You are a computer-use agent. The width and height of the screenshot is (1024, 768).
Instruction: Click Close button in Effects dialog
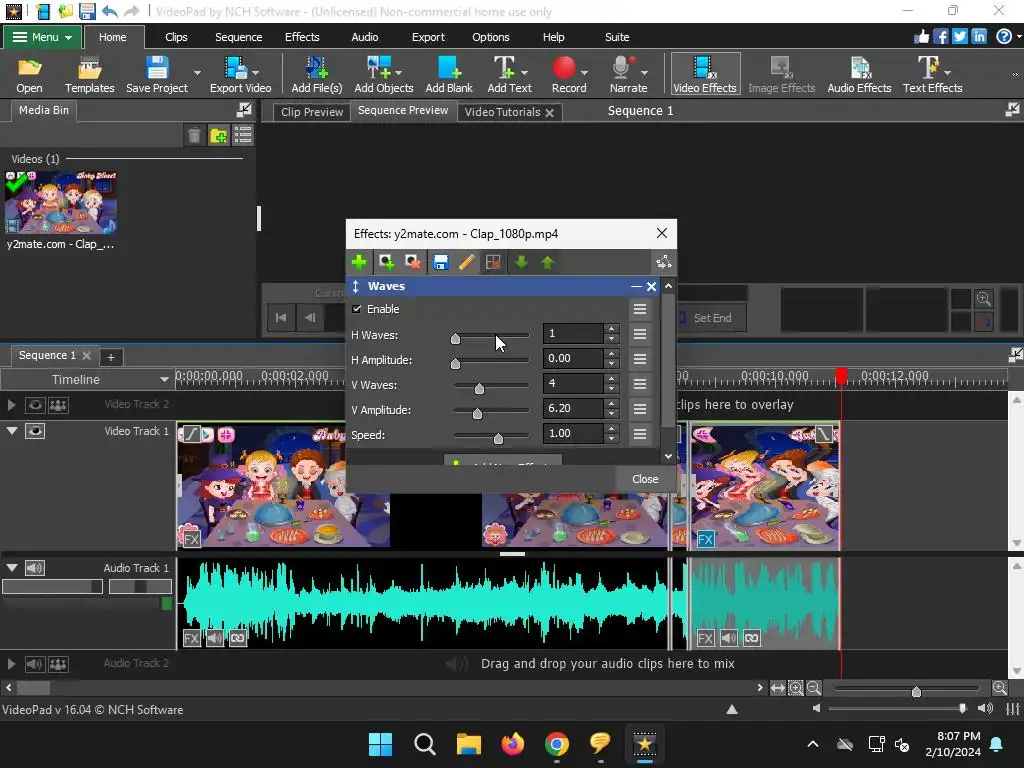coord(645,479)
